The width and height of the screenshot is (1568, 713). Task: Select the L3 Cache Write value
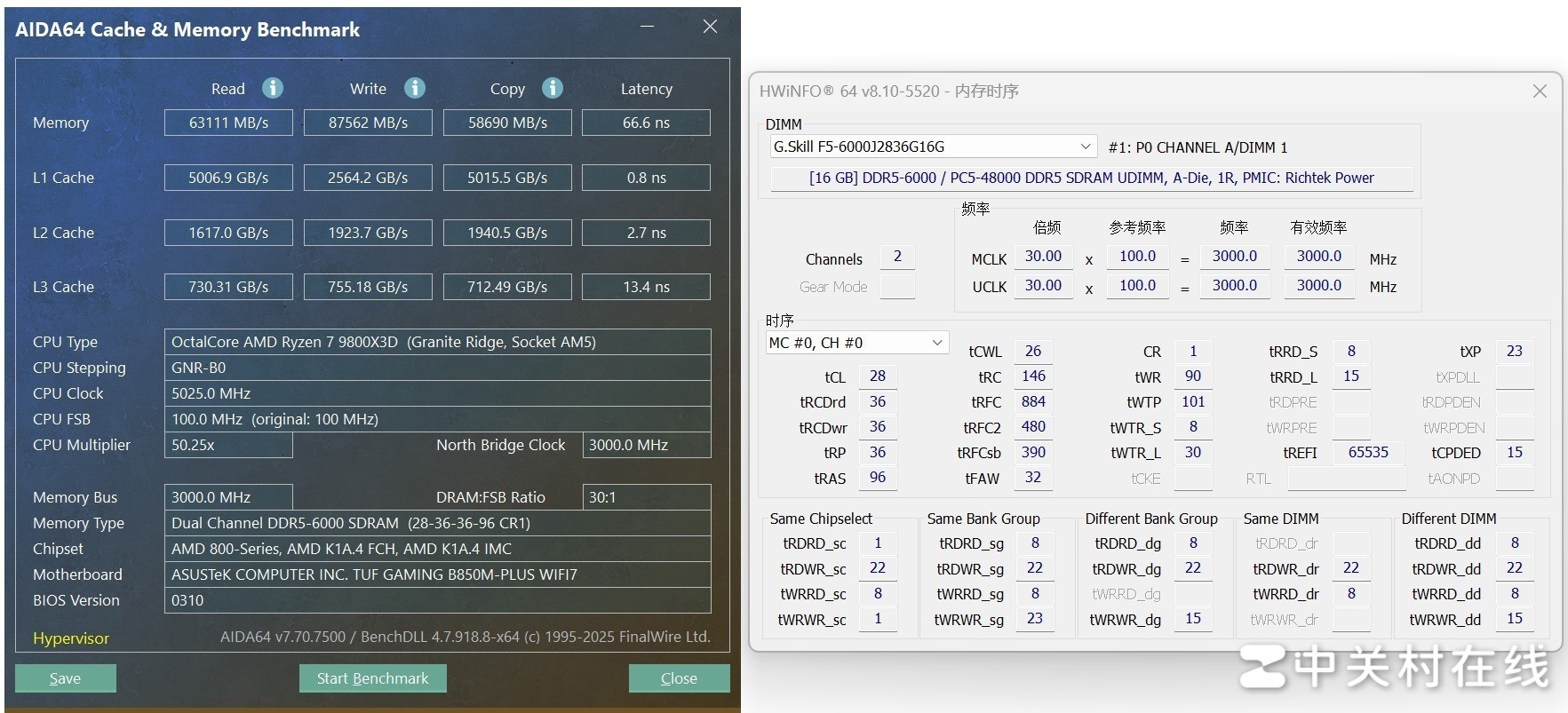[368, 287]
